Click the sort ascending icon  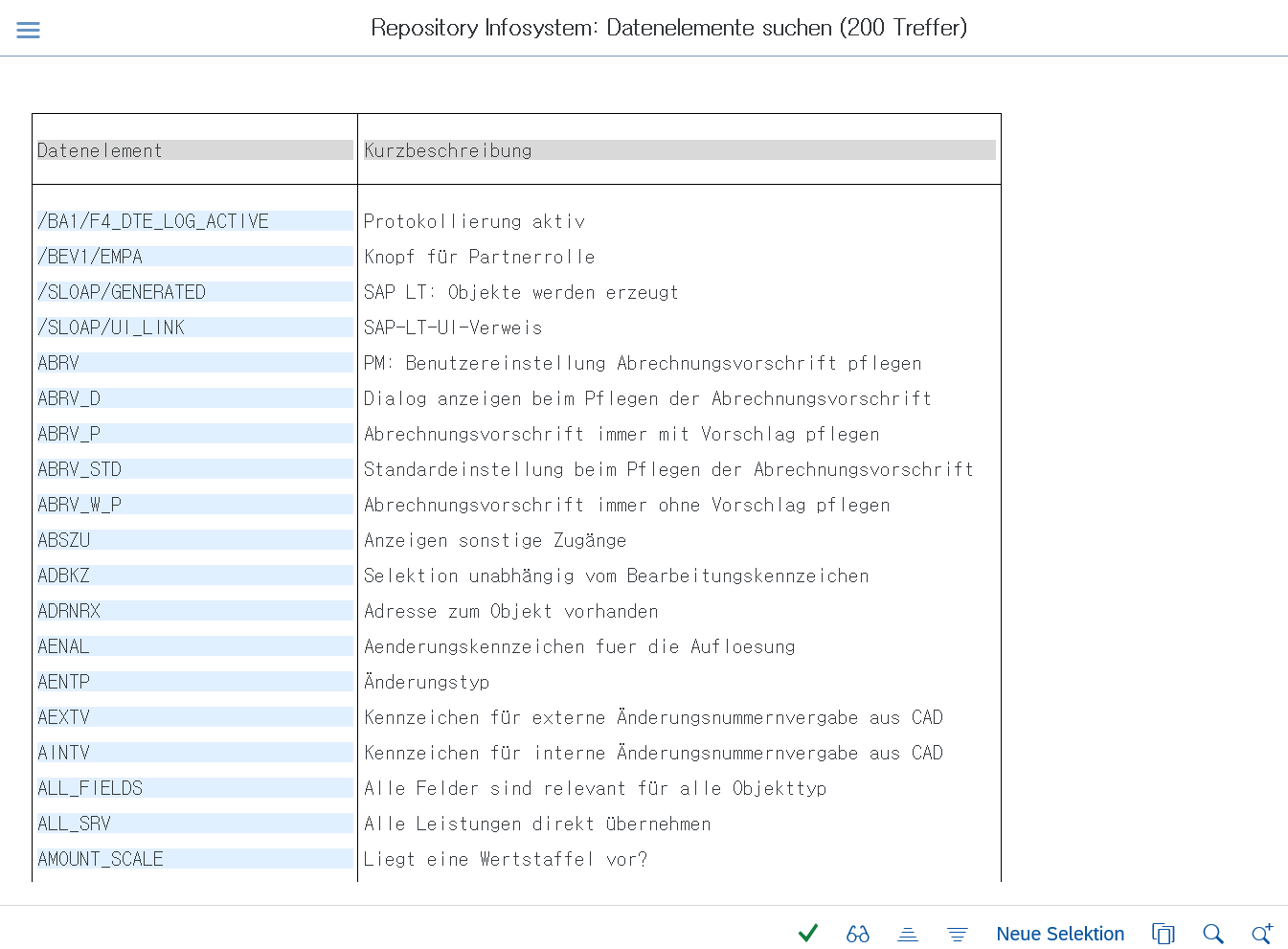pos(908,934)
